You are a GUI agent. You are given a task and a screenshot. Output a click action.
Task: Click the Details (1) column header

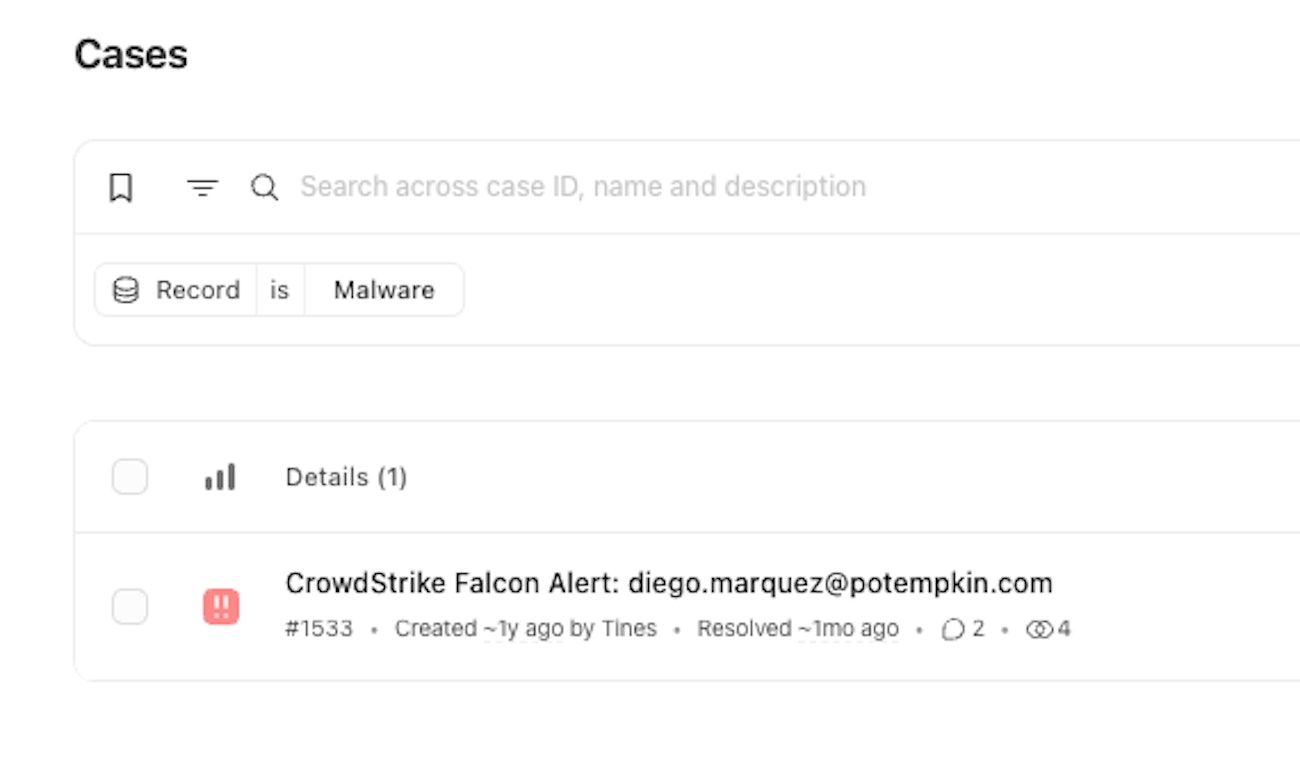(346, 477)
